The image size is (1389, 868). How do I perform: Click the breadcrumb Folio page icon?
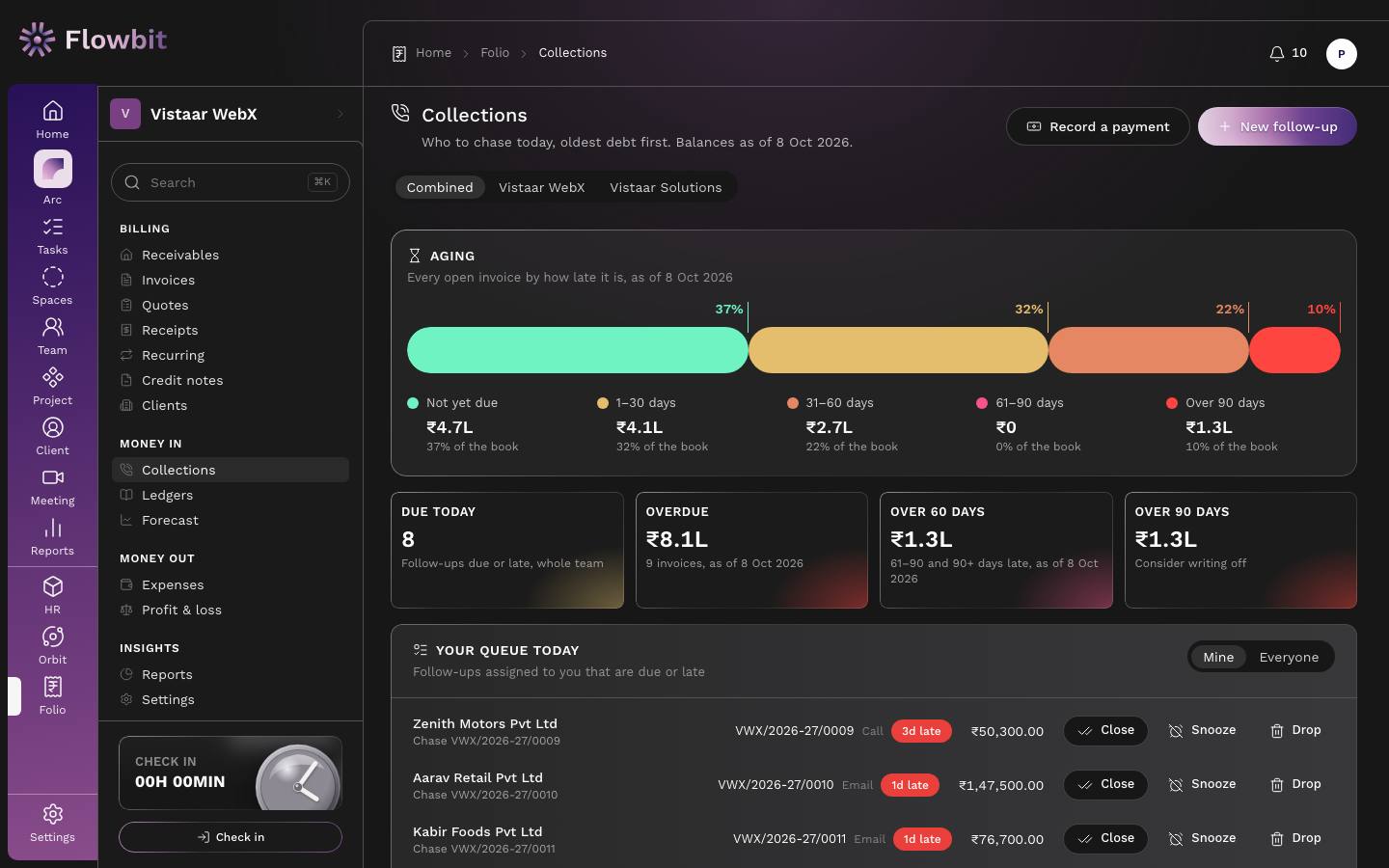(x=399, y=53)
